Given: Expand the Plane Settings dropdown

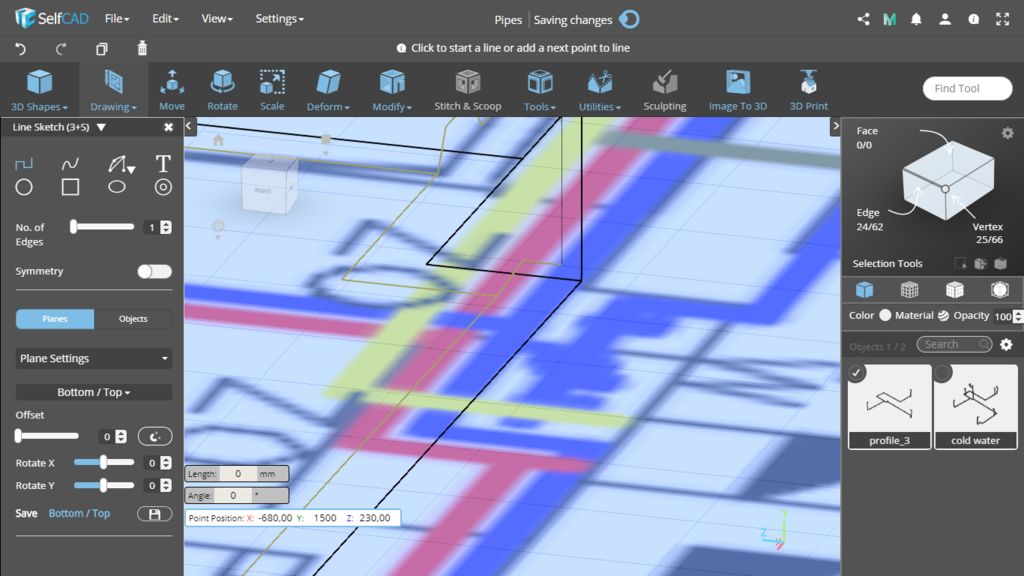Looking at the screenshot, I should (94, 358).
